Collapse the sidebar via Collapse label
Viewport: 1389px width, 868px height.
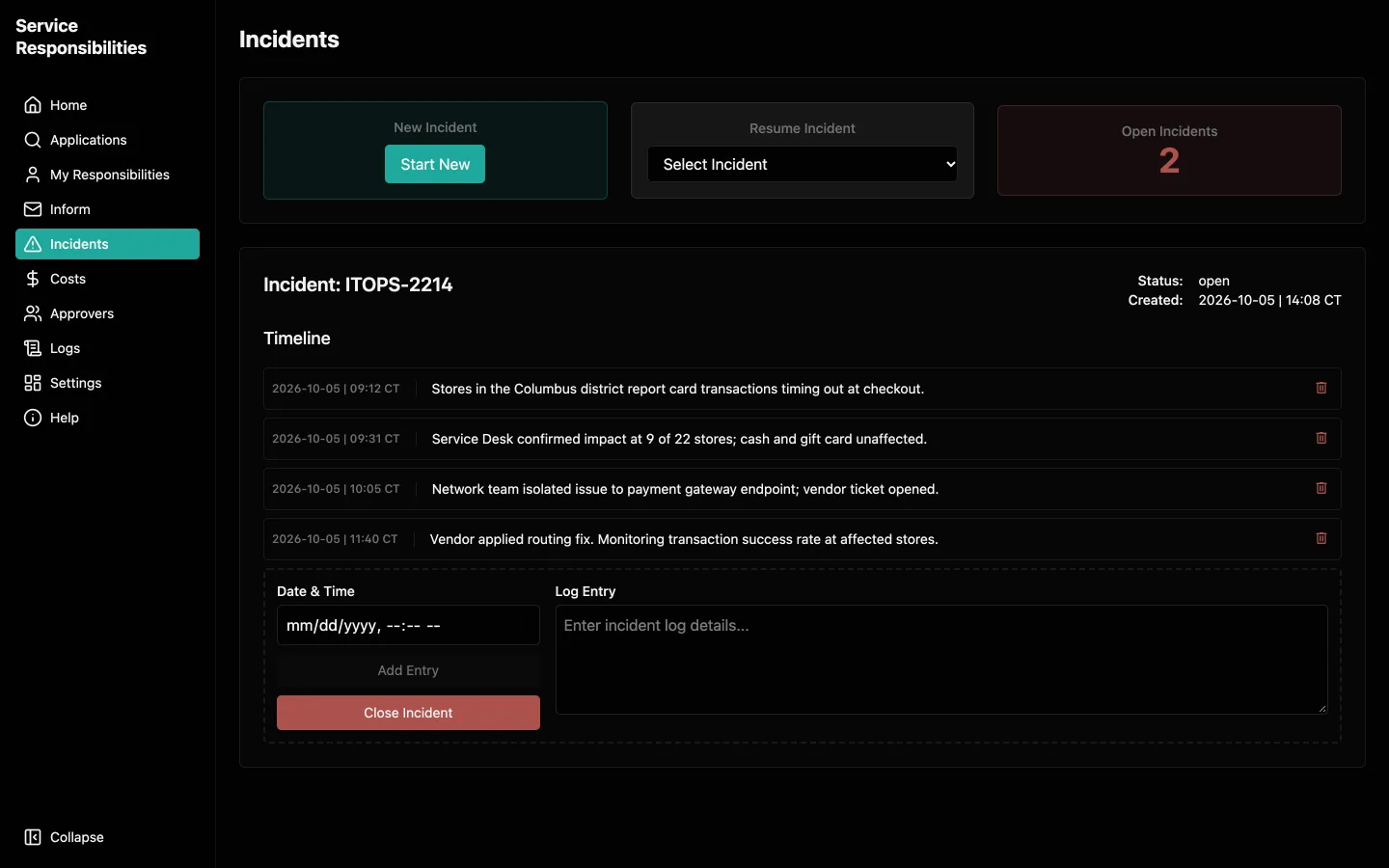(x=77, y=837)
